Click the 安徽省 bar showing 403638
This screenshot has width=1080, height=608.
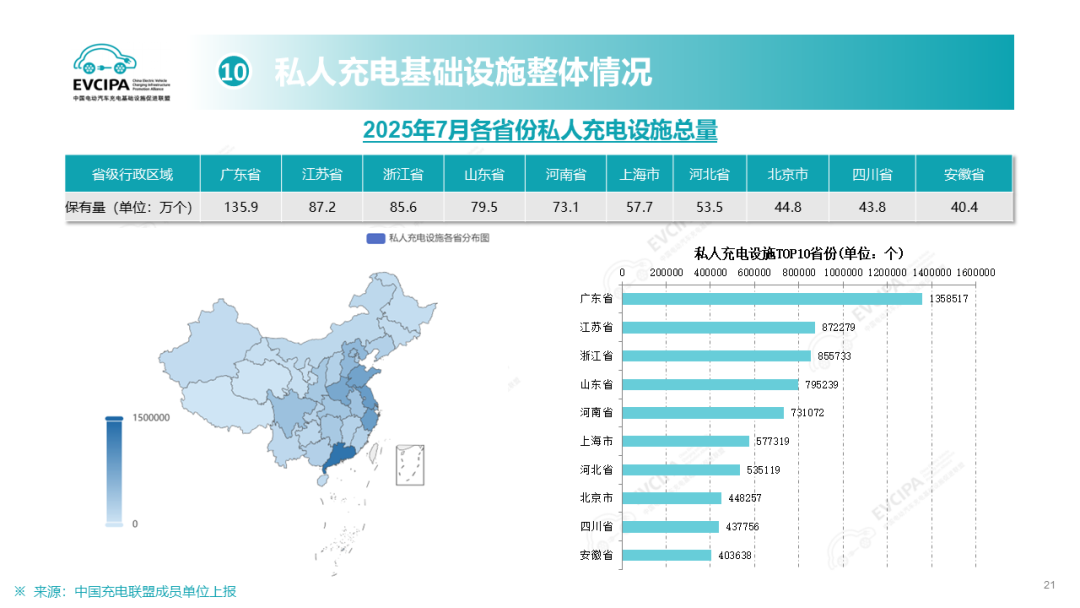point(666,555)
